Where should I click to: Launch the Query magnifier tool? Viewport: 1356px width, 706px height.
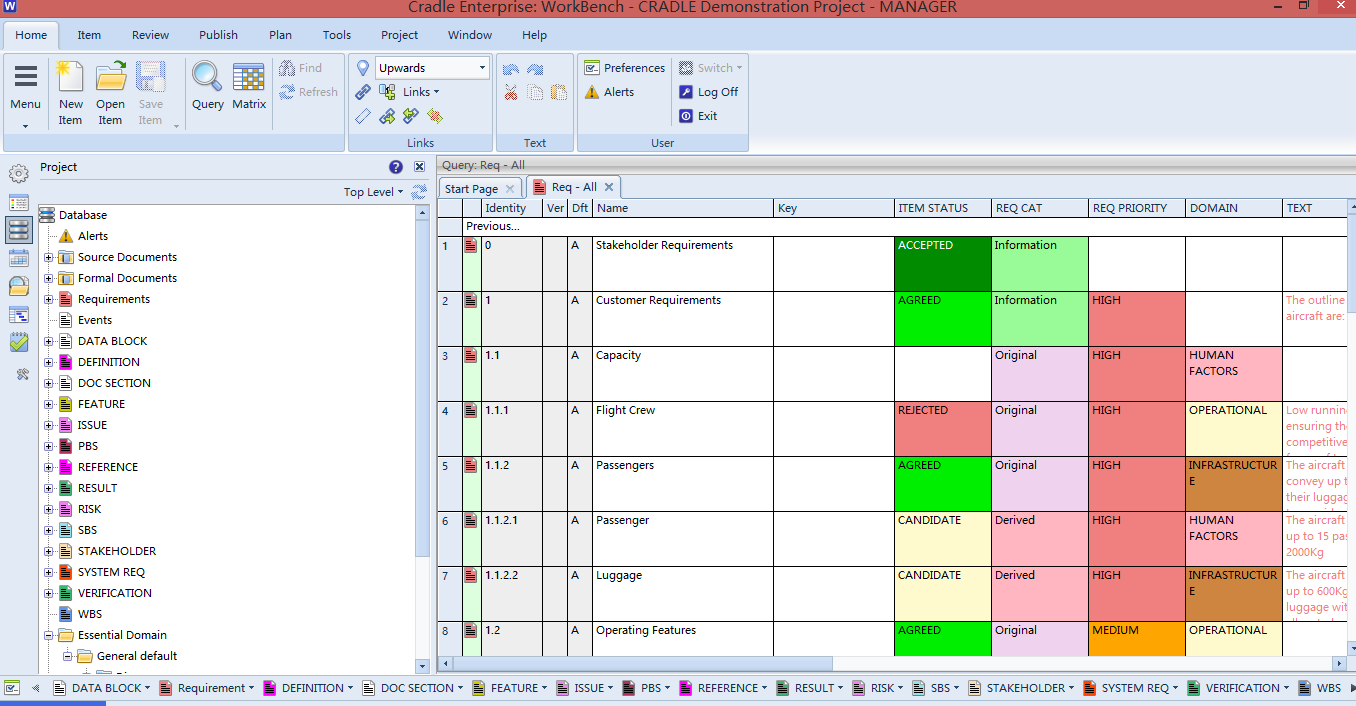point(207,77)
